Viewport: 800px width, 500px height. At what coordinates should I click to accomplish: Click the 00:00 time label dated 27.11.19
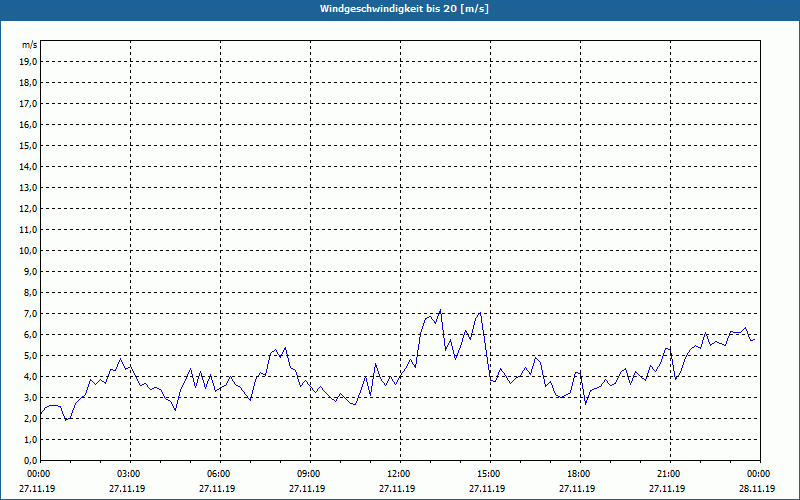click(37, 474)
